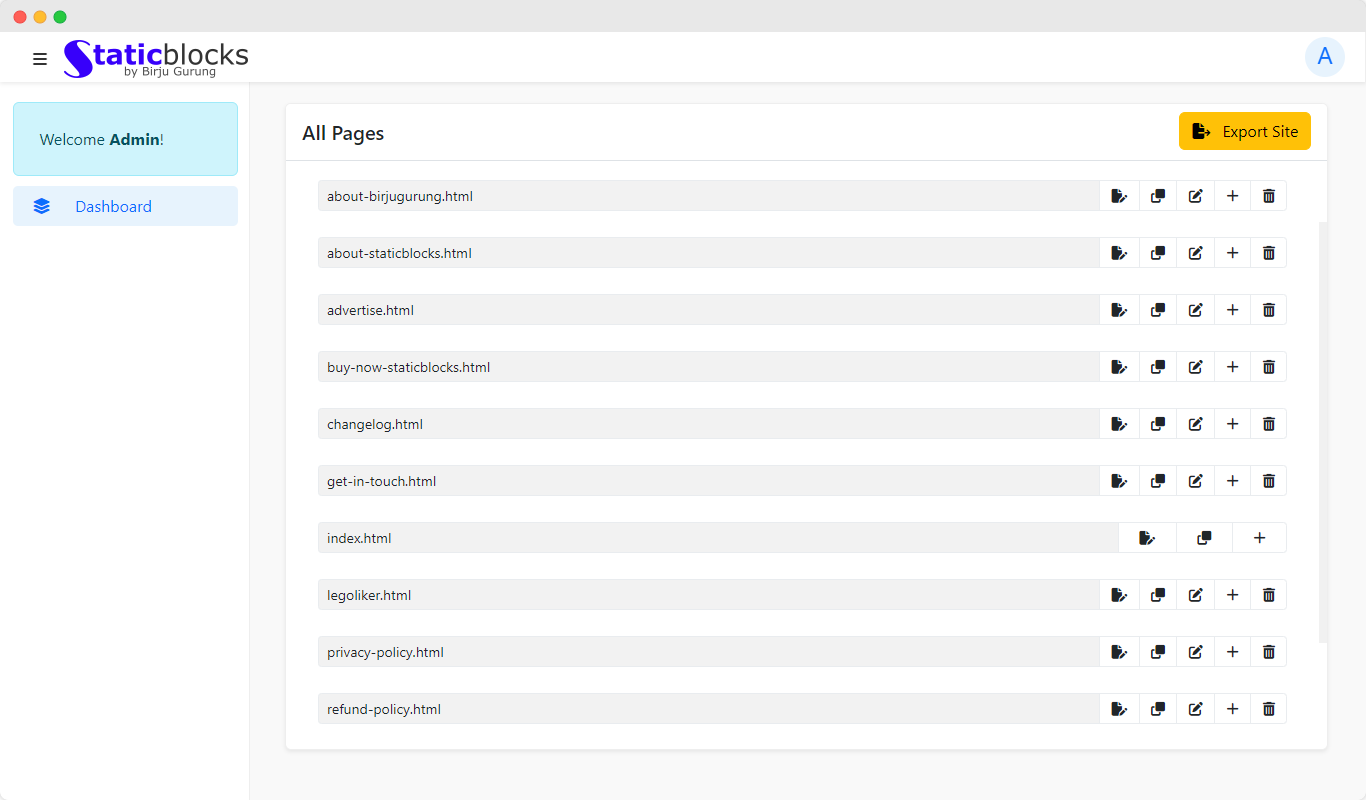Click the Export Site button
1366x800 pixels.
(1245, 131)
